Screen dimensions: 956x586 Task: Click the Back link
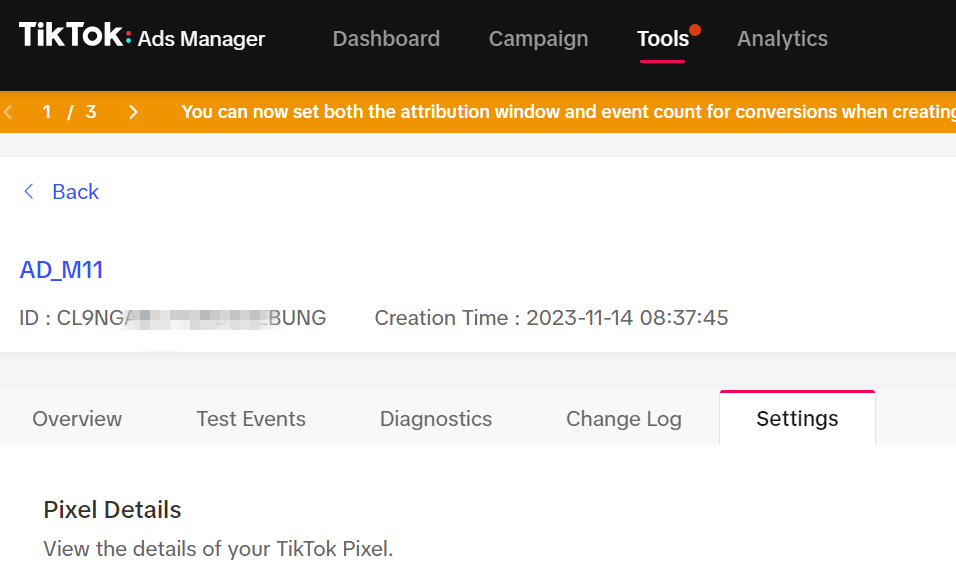click(x=76, y=191)
